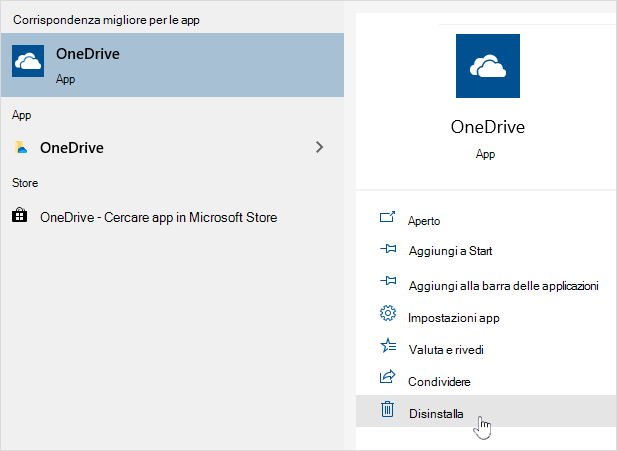The width and height of the screenshot is (617, 451).
Task: Open the OneDrive folder result under App
Action: [172, 148]
